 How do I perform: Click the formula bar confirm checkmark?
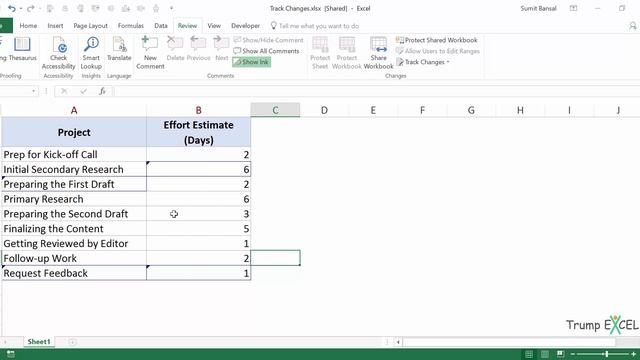(x=83, y=91)
